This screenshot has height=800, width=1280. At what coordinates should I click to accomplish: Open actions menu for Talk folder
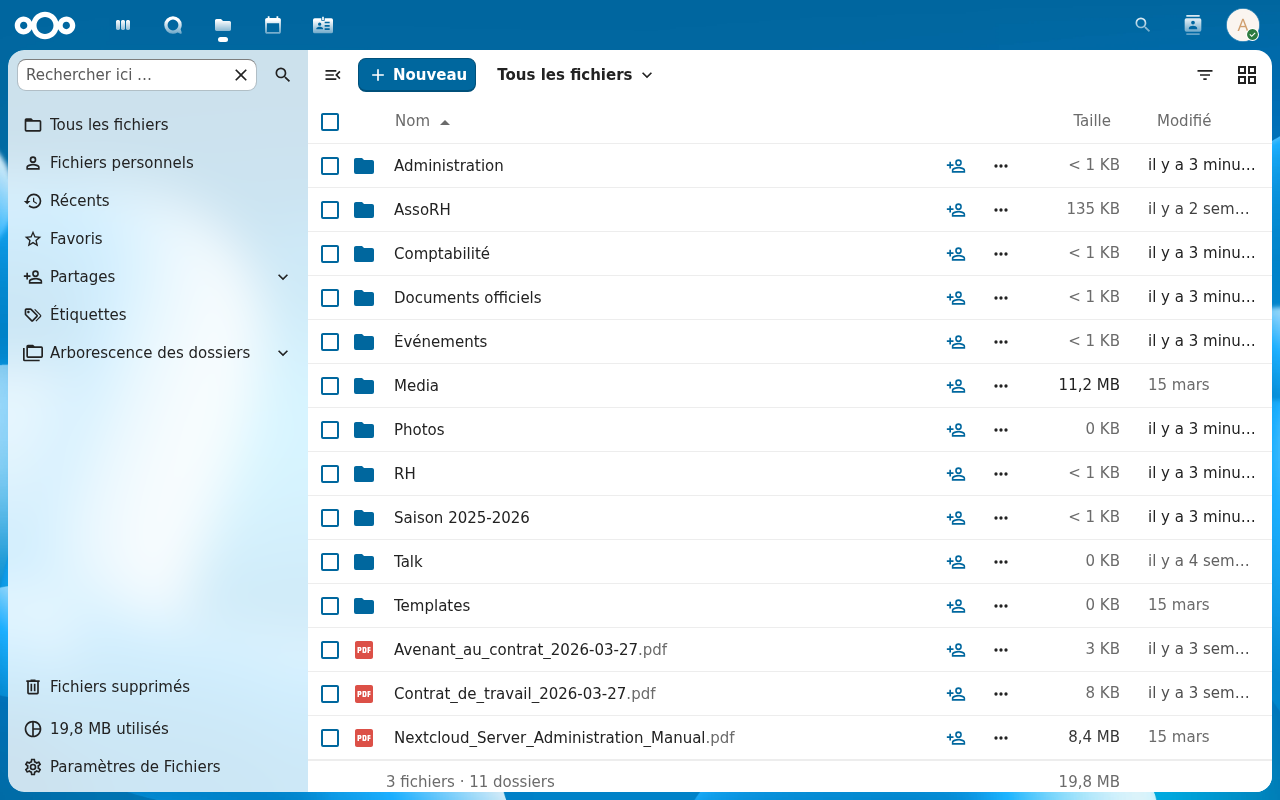(1001, 562)
